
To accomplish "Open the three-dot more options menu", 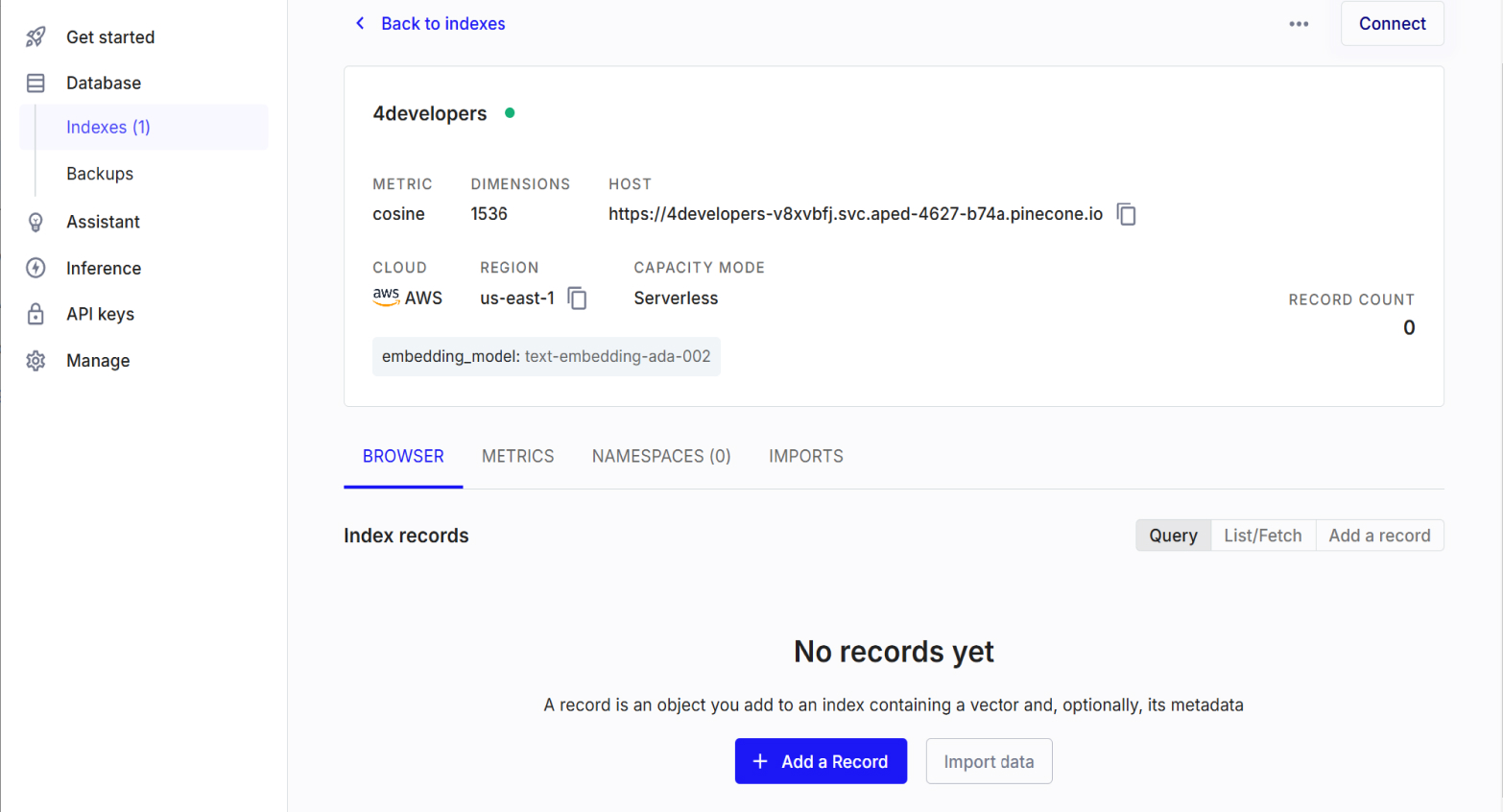I will pos(1299,24).
